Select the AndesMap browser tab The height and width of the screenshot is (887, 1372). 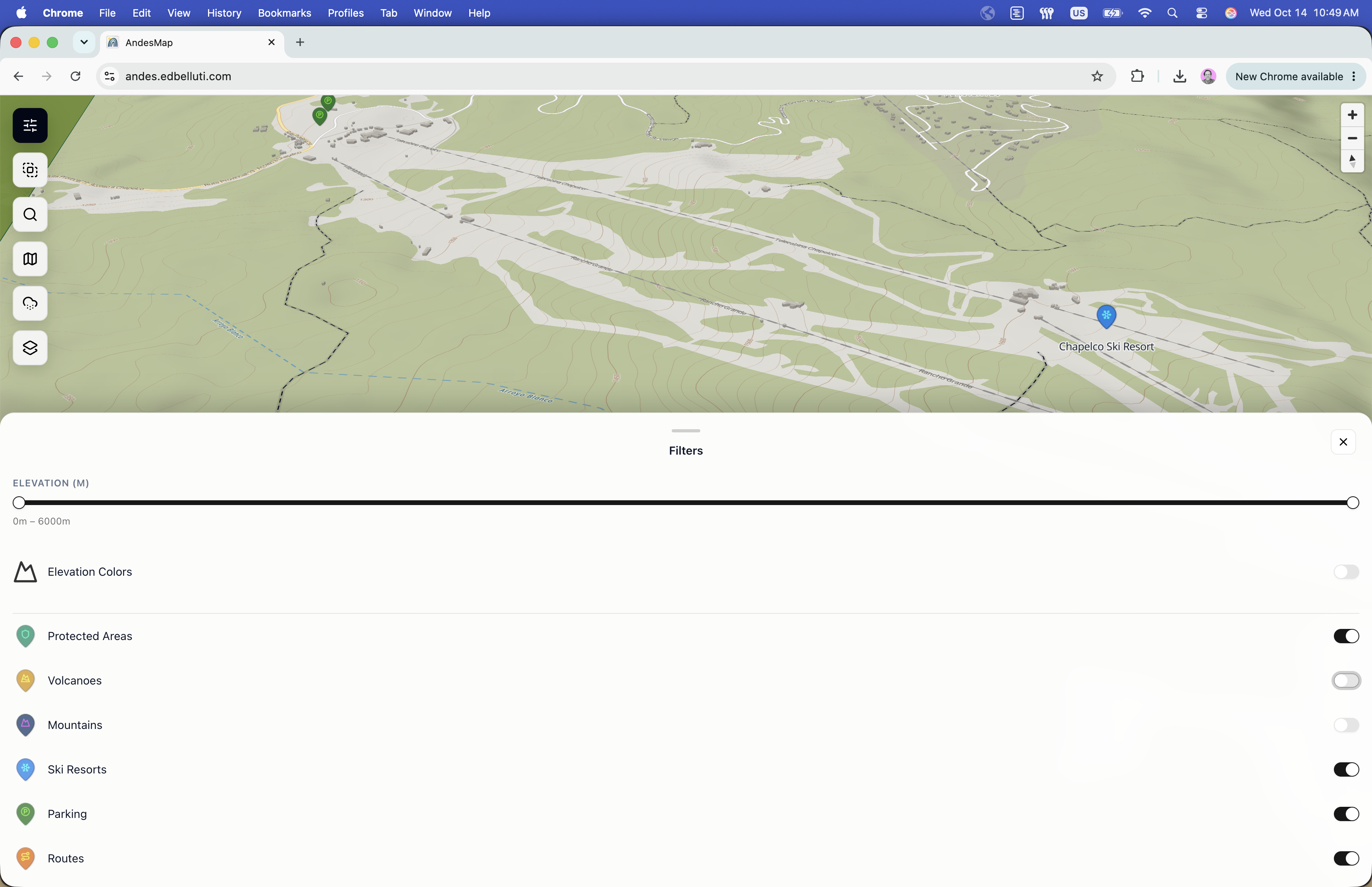(192, 42)
